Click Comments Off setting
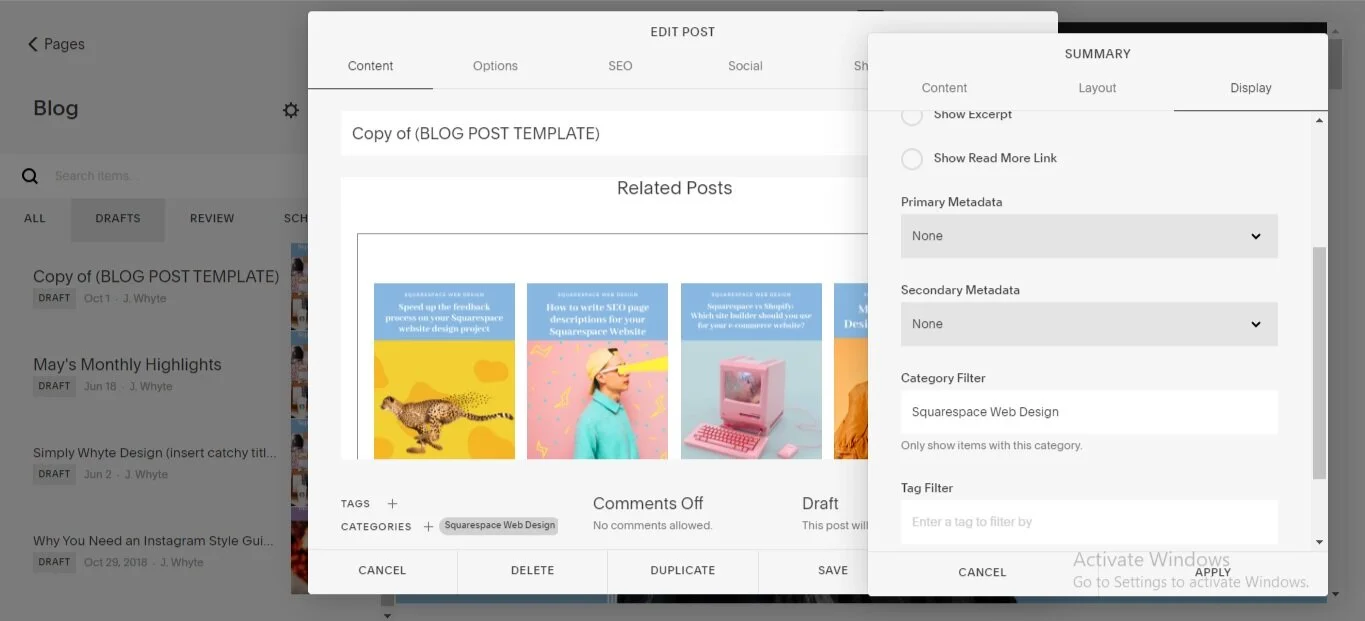This screenshot has width=1365, height=621. click(648, 504)
